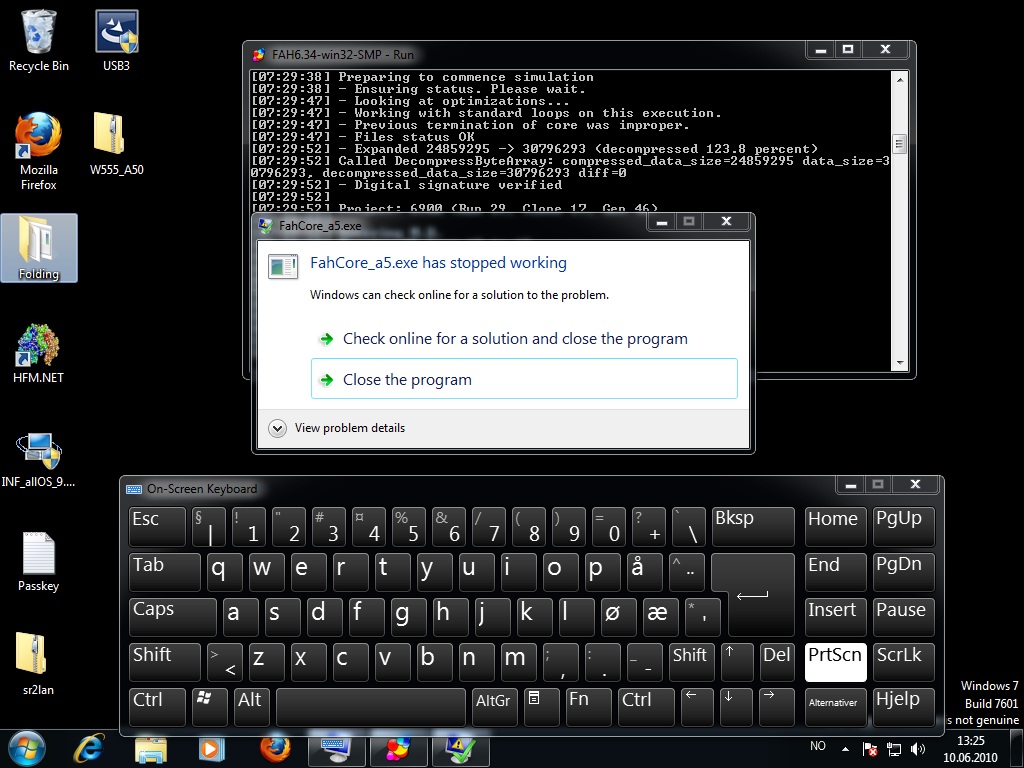Open the USB3 installer desktop icon
This screenshot has width=1024, height=768.
(116, 40)
